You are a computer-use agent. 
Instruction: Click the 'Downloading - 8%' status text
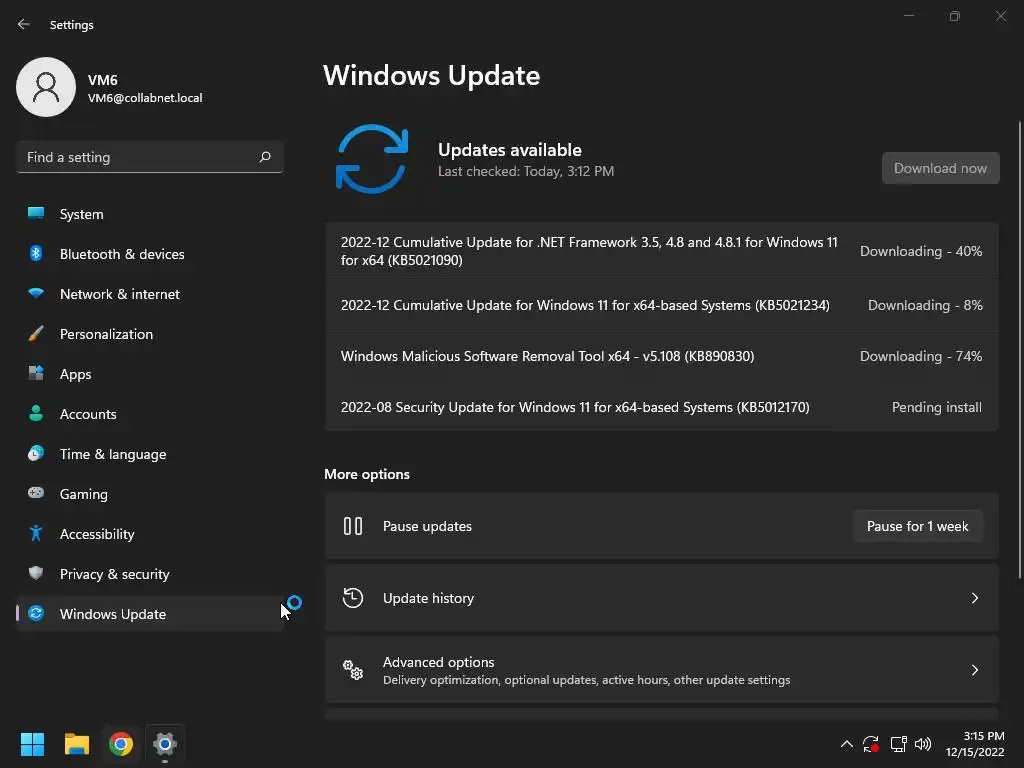pos(925,305)
